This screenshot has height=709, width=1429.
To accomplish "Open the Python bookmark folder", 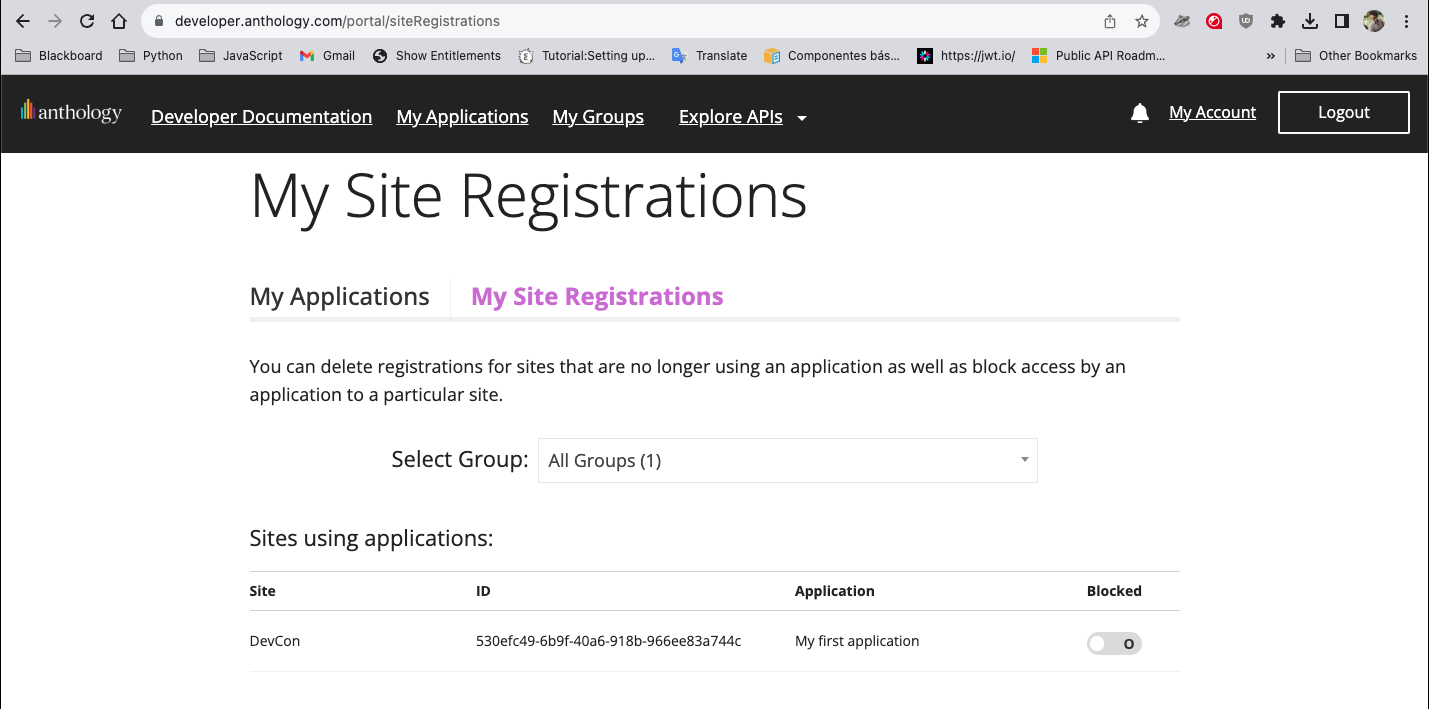I will point(151,56).
